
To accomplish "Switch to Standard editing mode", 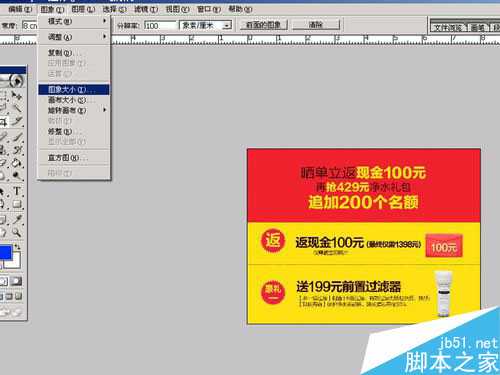I will 3,281.
